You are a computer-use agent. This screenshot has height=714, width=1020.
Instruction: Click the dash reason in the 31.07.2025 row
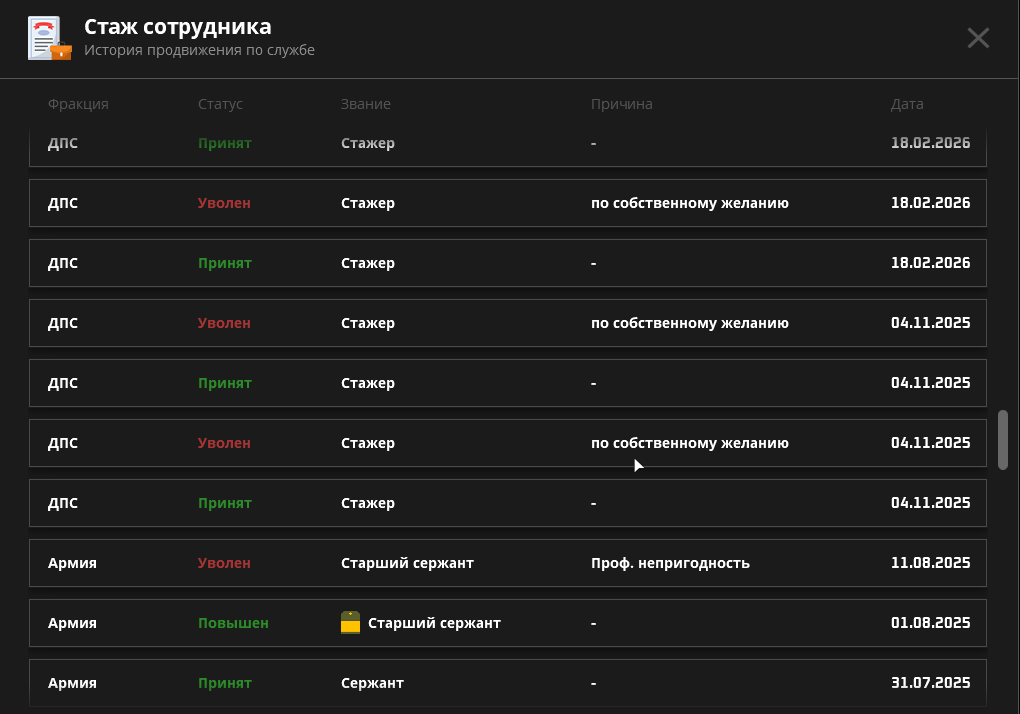pyautogui.click(x=593, y=683)
